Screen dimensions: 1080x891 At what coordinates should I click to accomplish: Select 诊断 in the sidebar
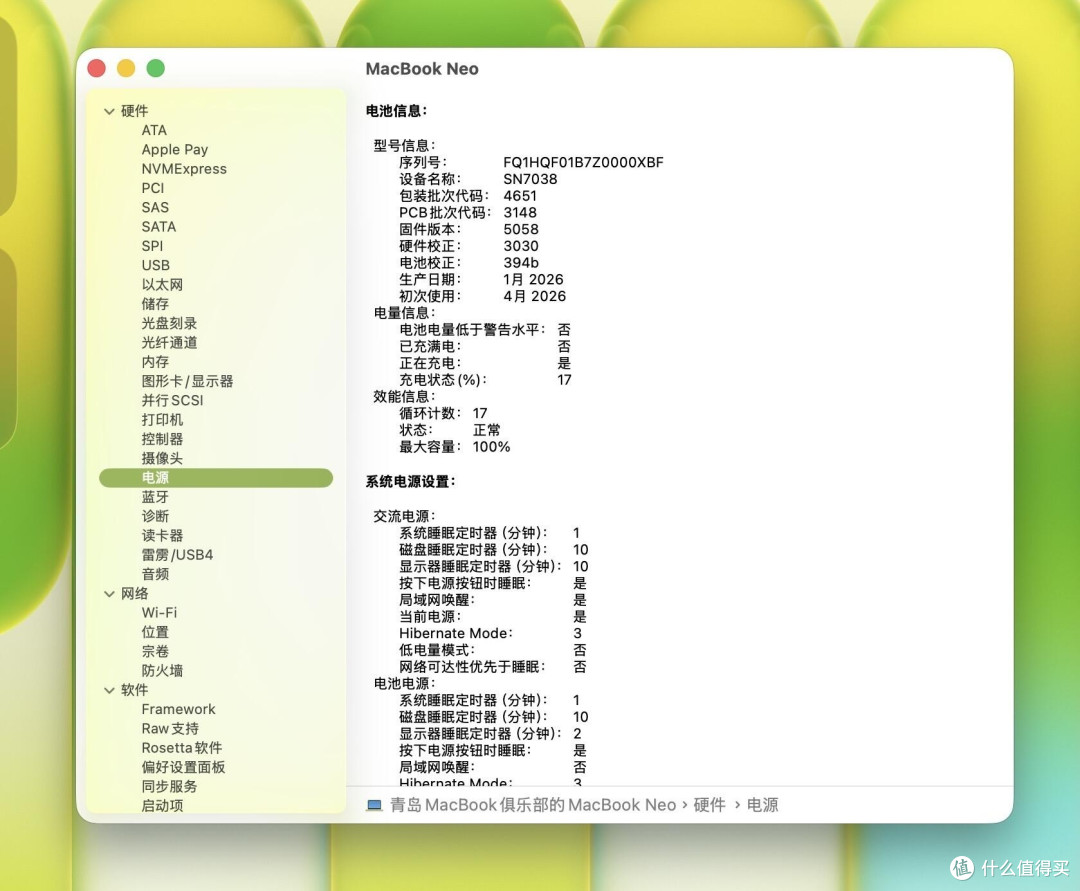pyautogui.click(x=155, y=516)
